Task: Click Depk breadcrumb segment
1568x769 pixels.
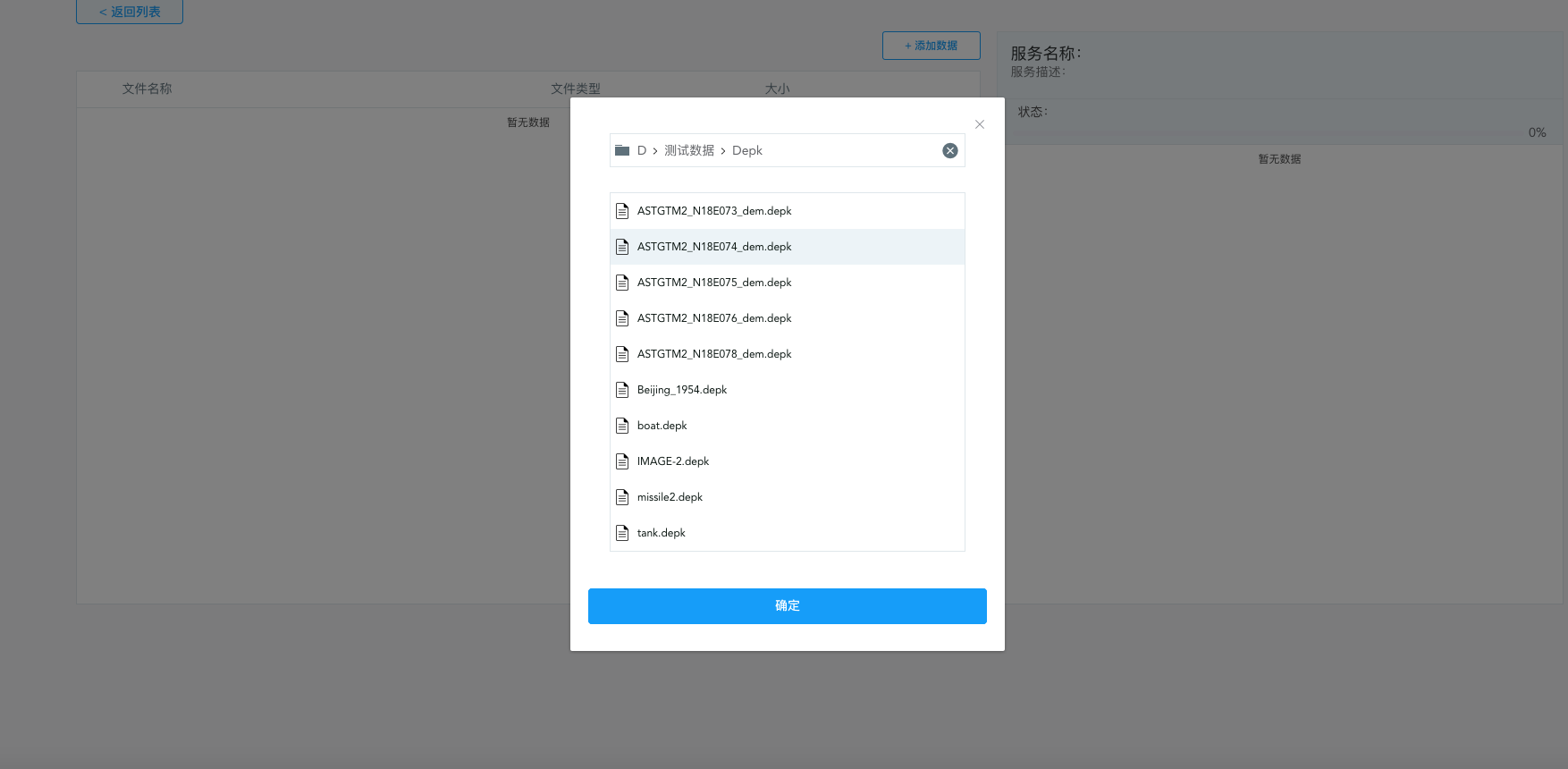Action: pos(747,150)
